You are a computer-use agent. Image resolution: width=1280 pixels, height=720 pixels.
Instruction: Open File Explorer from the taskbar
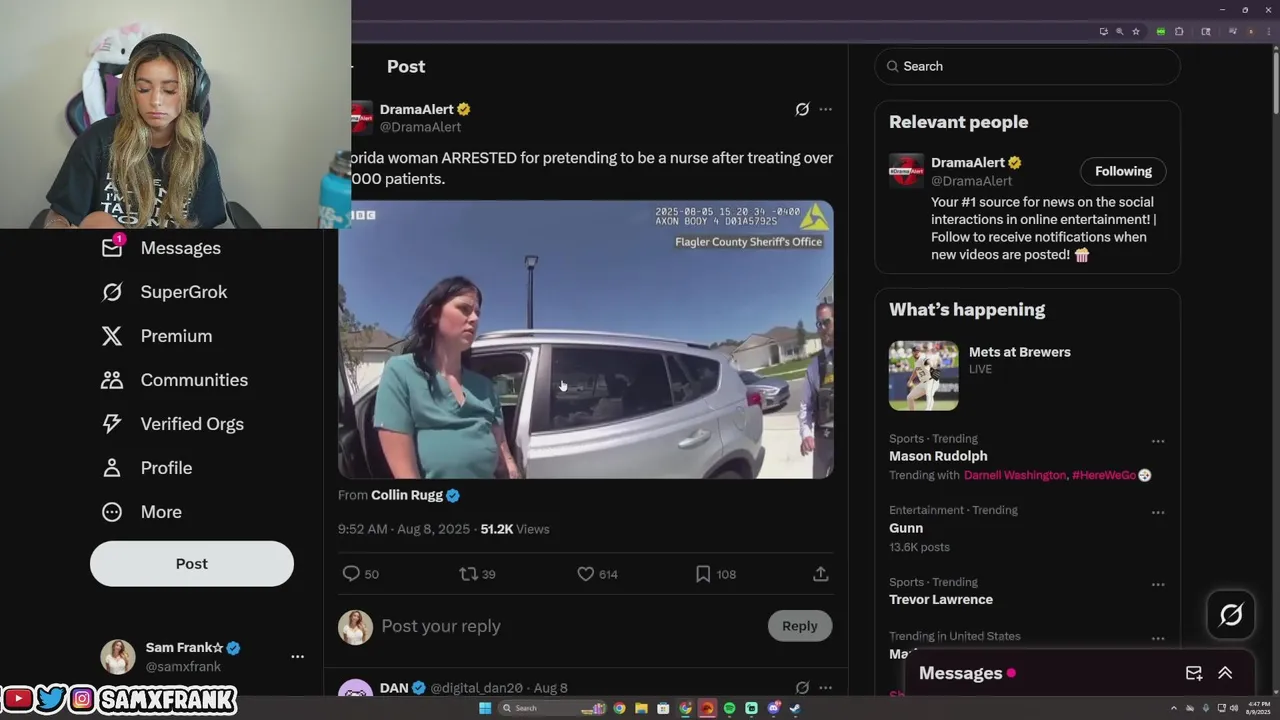tap(641, 708)
